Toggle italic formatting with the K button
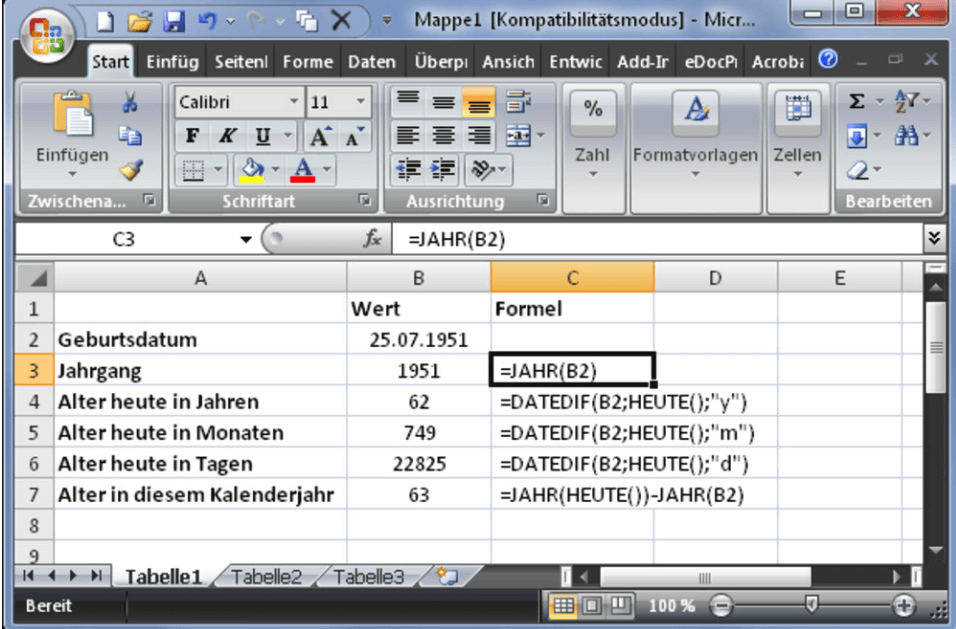The image size is (956, 629). click(x=228, y=135)
